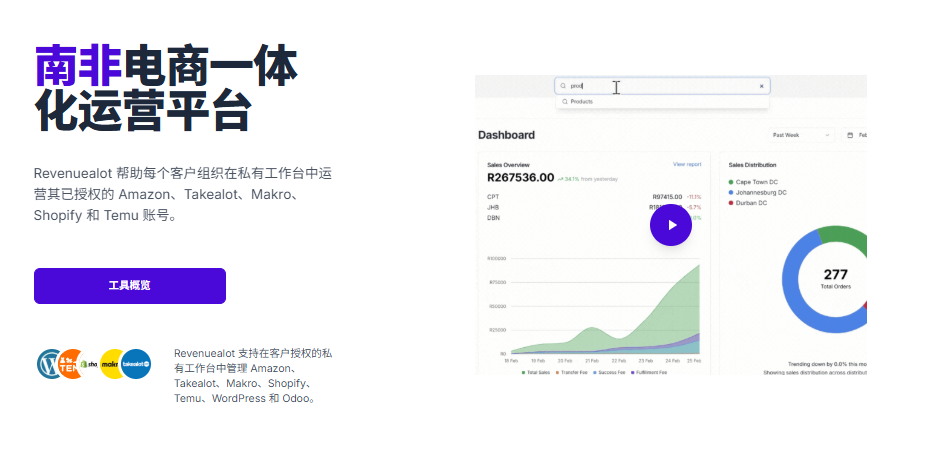Open the "Past Week" period dropdown
Viewport: 943px width, 465px height.
pos(802,135)
